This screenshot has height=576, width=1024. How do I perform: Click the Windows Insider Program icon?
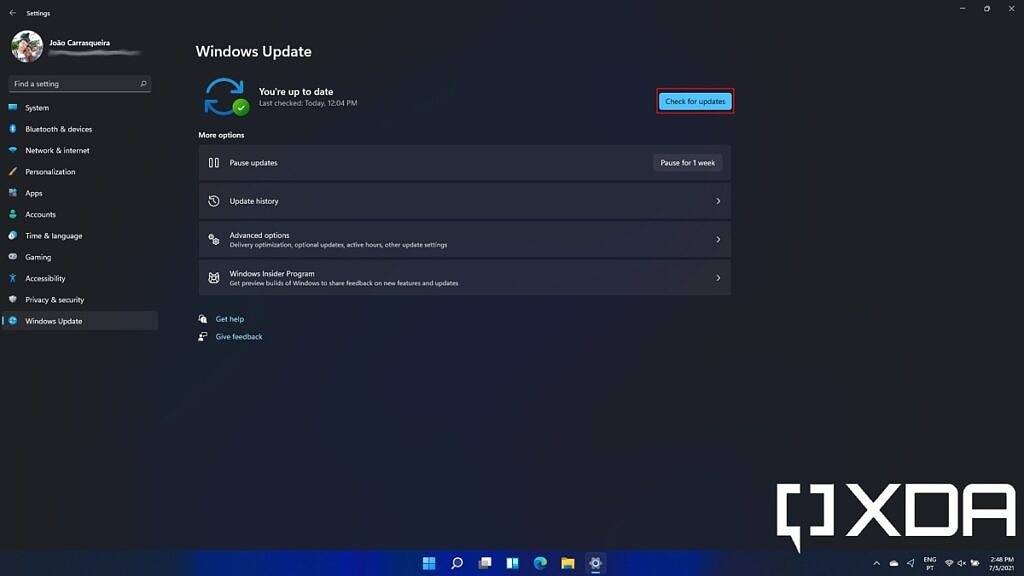click(x=214, y=277)
